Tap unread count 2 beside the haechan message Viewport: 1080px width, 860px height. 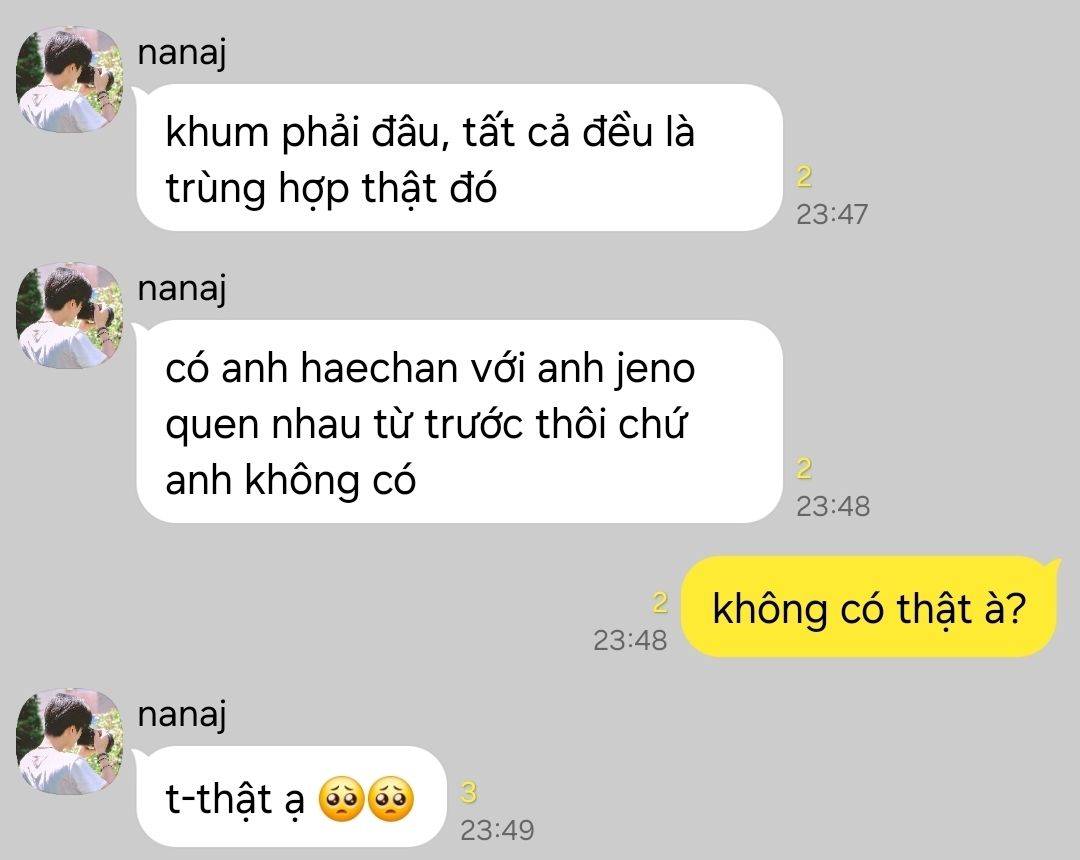[804, 469]
